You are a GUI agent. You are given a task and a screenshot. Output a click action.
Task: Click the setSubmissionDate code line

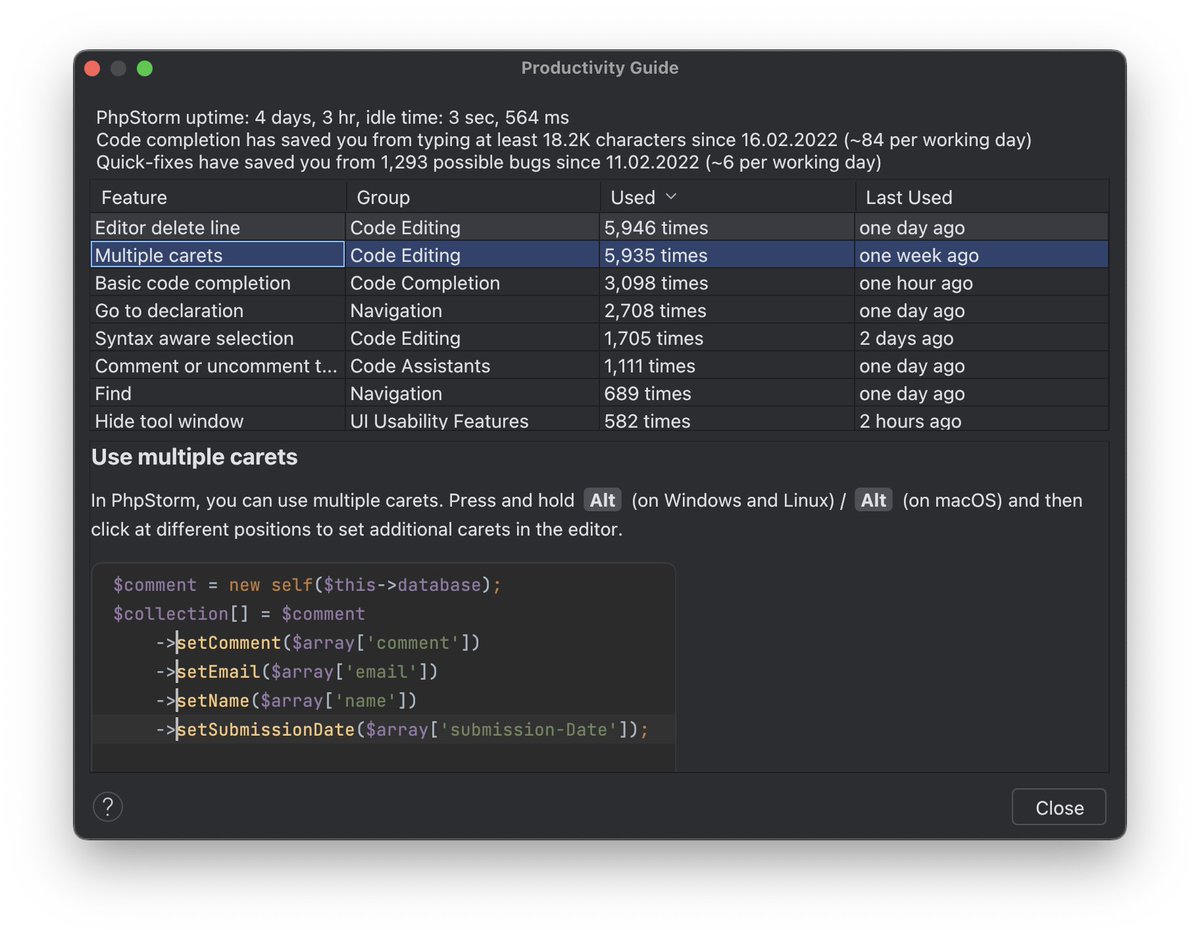point(402,729)
